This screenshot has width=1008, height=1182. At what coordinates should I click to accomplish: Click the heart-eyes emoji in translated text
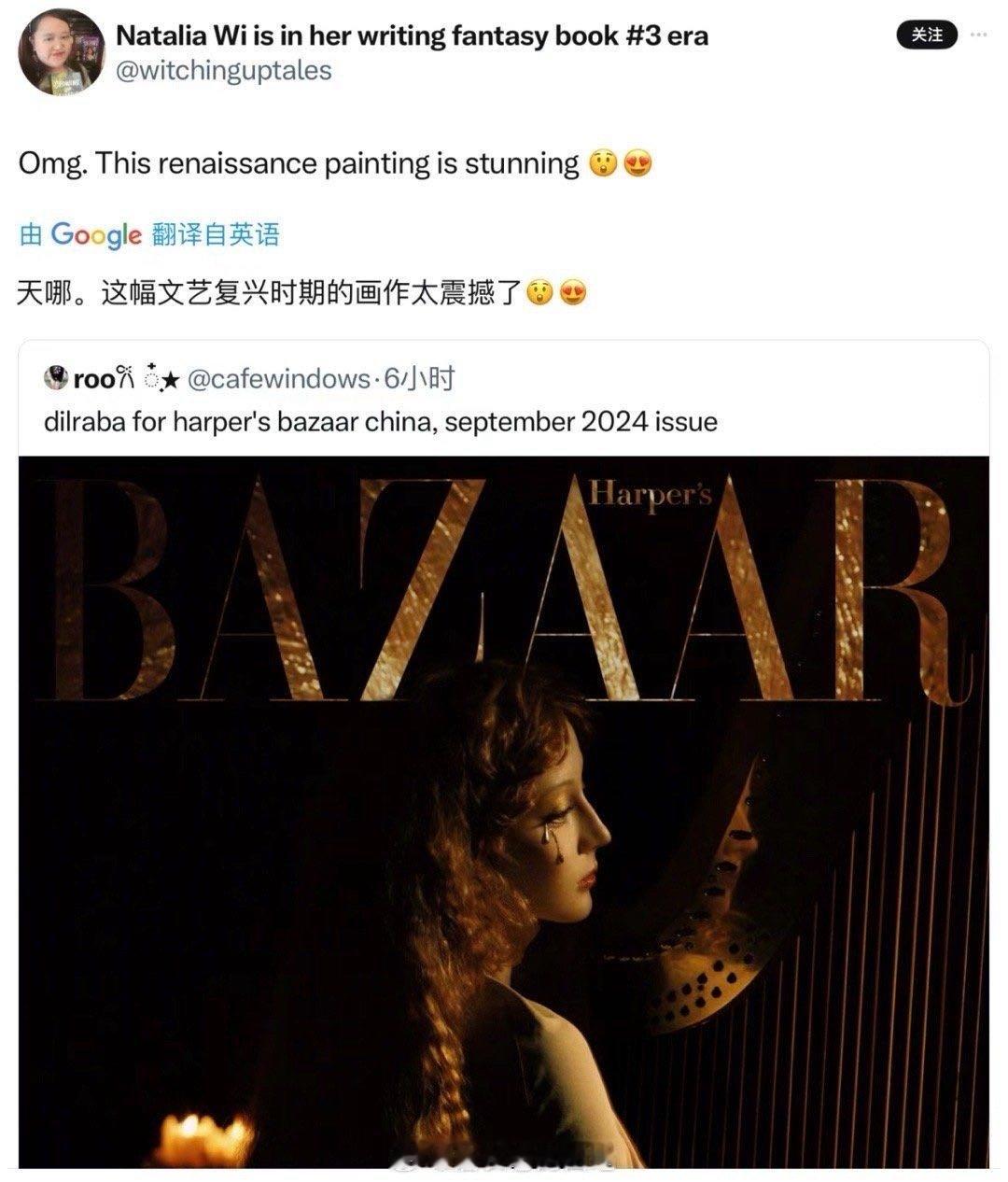(x=572, y=294)
